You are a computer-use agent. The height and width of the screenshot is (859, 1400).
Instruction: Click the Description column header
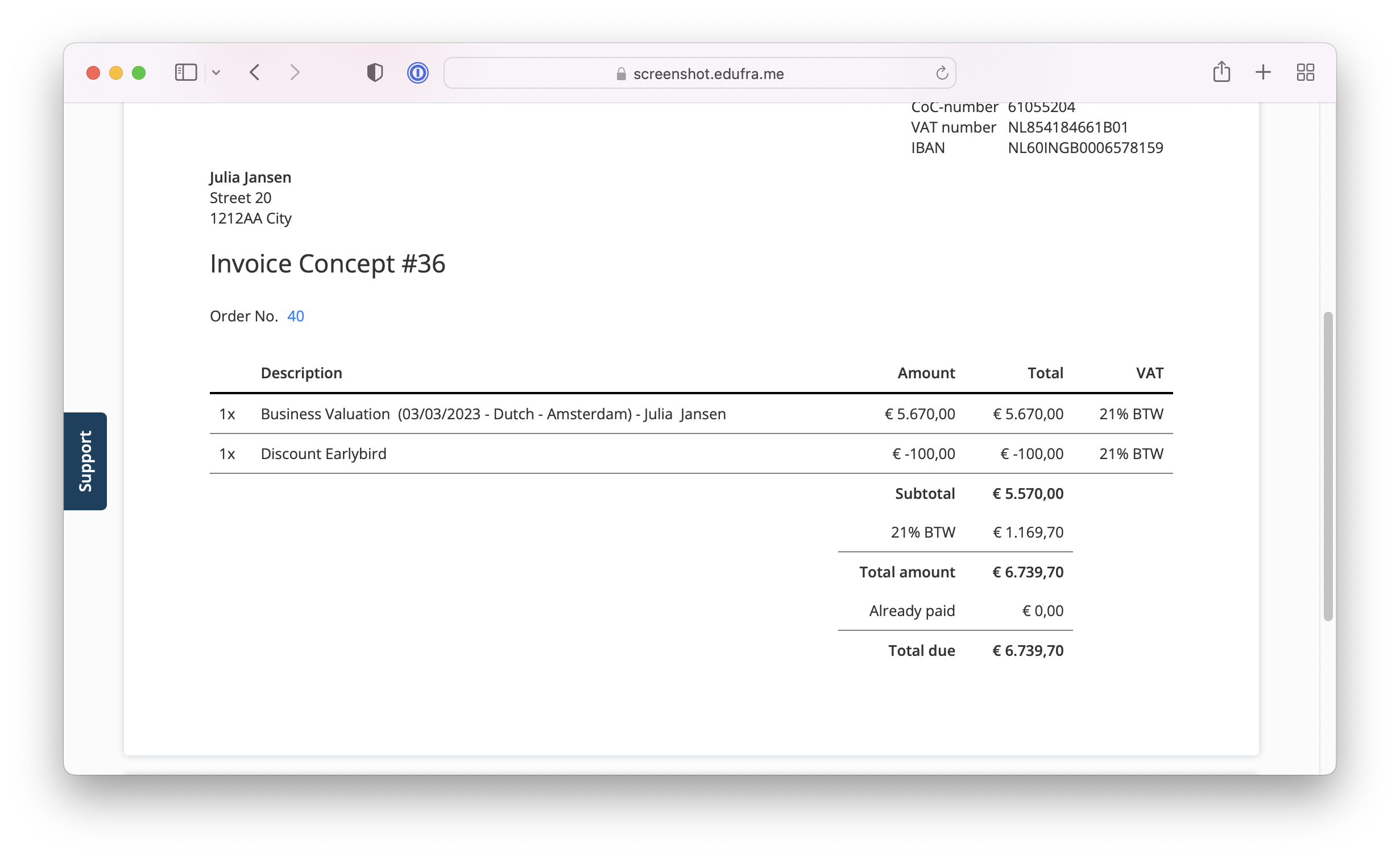click(301, 373)
